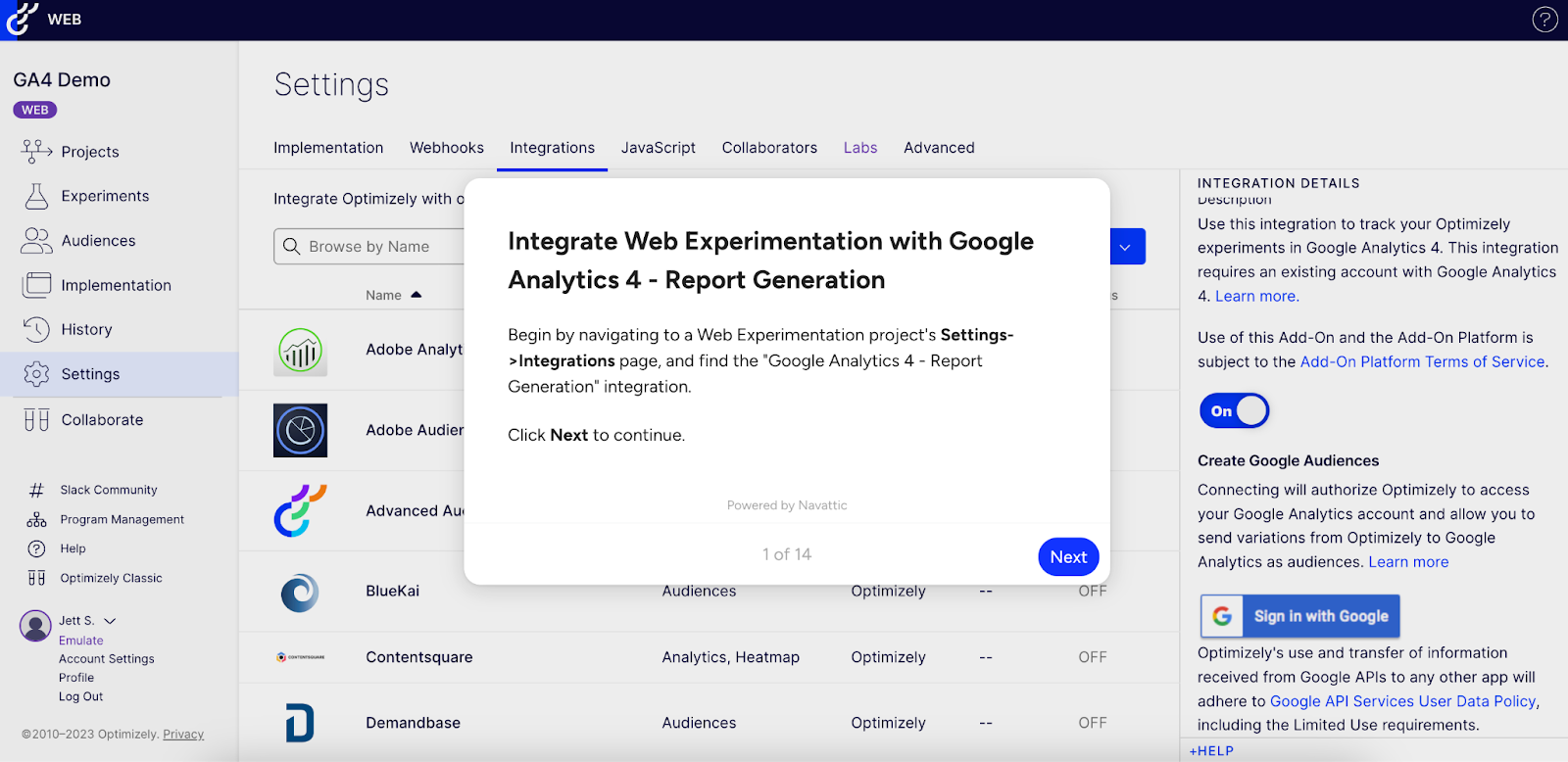The image size is (1568, 762).
Task: Open the help question mark icon
Action: [x=1544, y=20]
